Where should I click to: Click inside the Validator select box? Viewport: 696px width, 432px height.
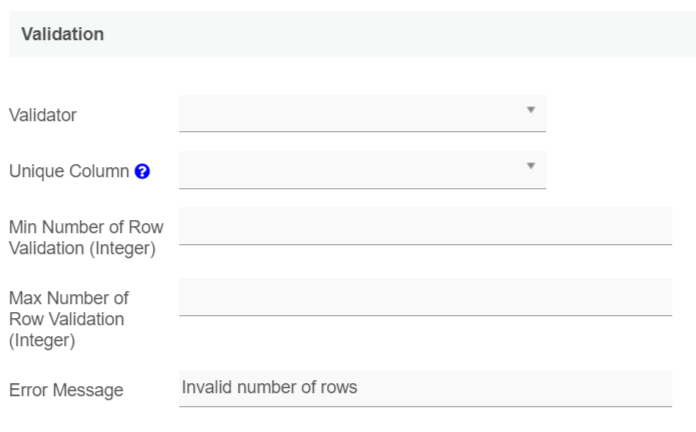pyautogui.click(x=350, y=113)
